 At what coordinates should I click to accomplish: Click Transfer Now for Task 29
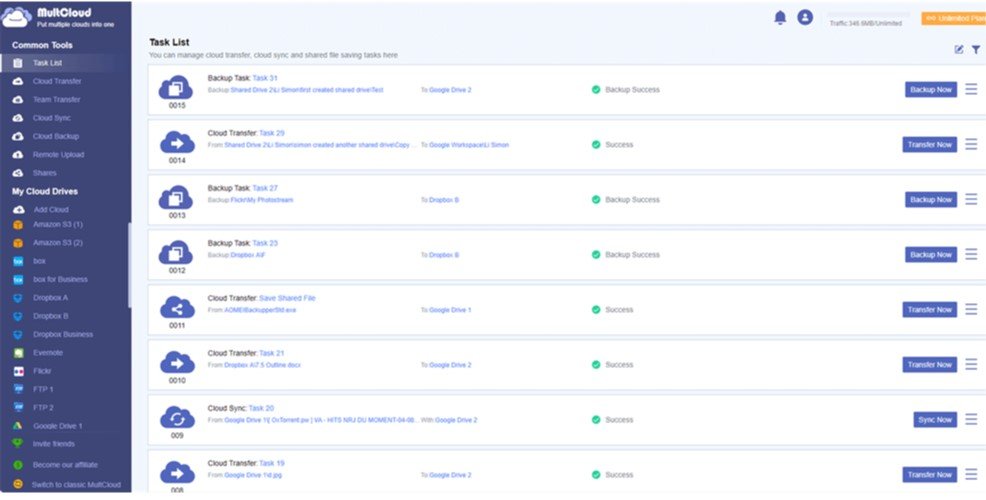(x=929, y=145)
